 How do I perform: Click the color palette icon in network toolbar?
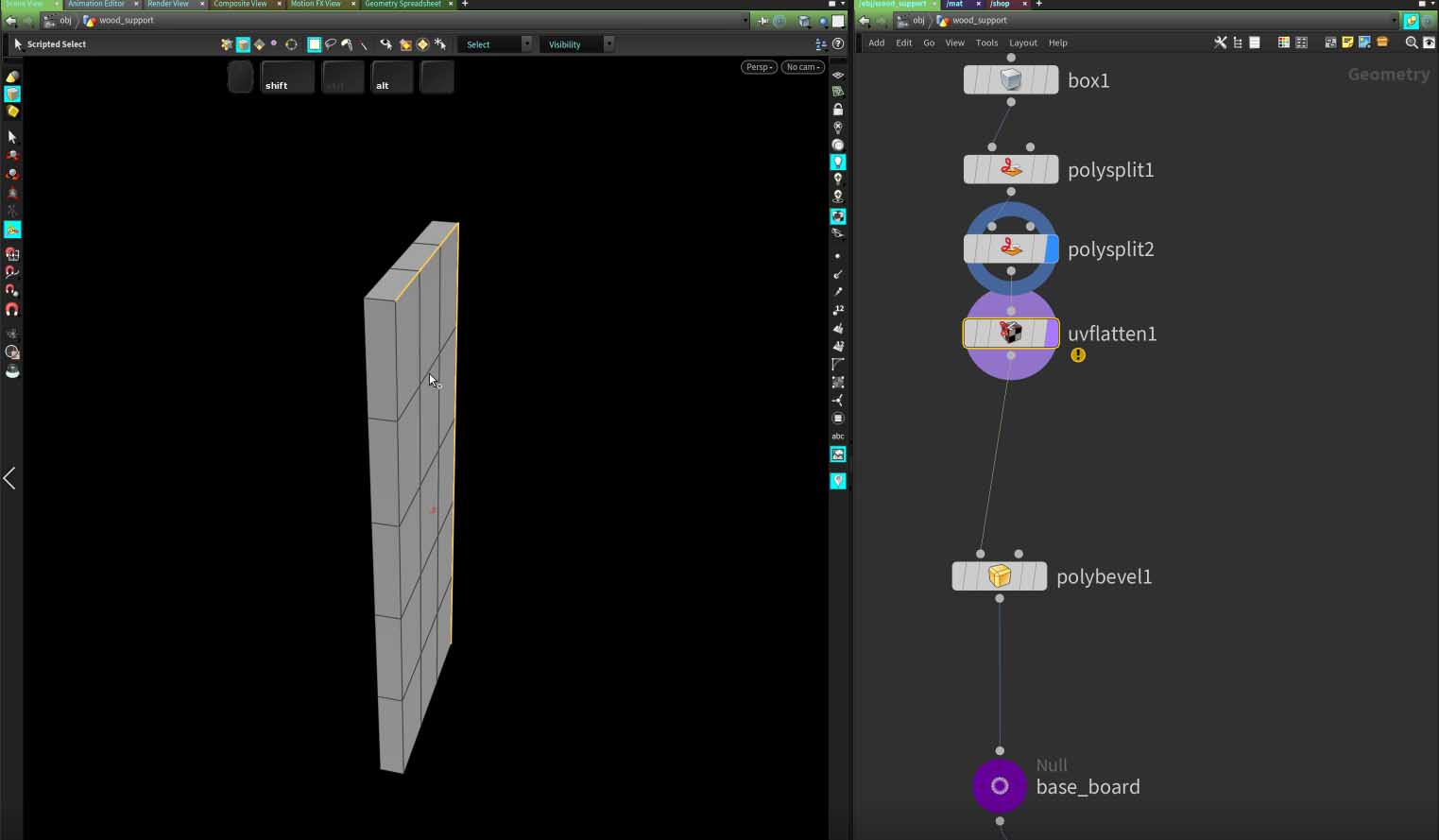click(x=1283, y=43)
